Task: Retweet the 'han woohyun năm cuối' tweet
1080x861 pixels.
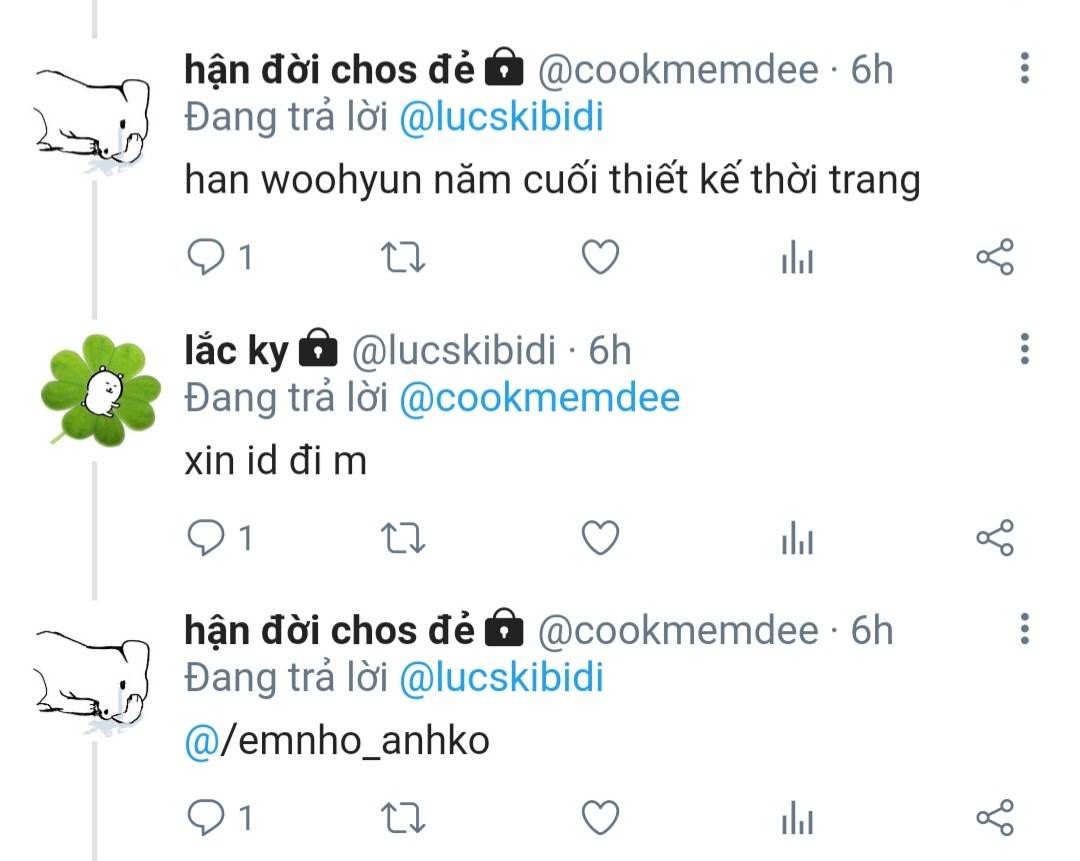Action: [x=403, y=258]
